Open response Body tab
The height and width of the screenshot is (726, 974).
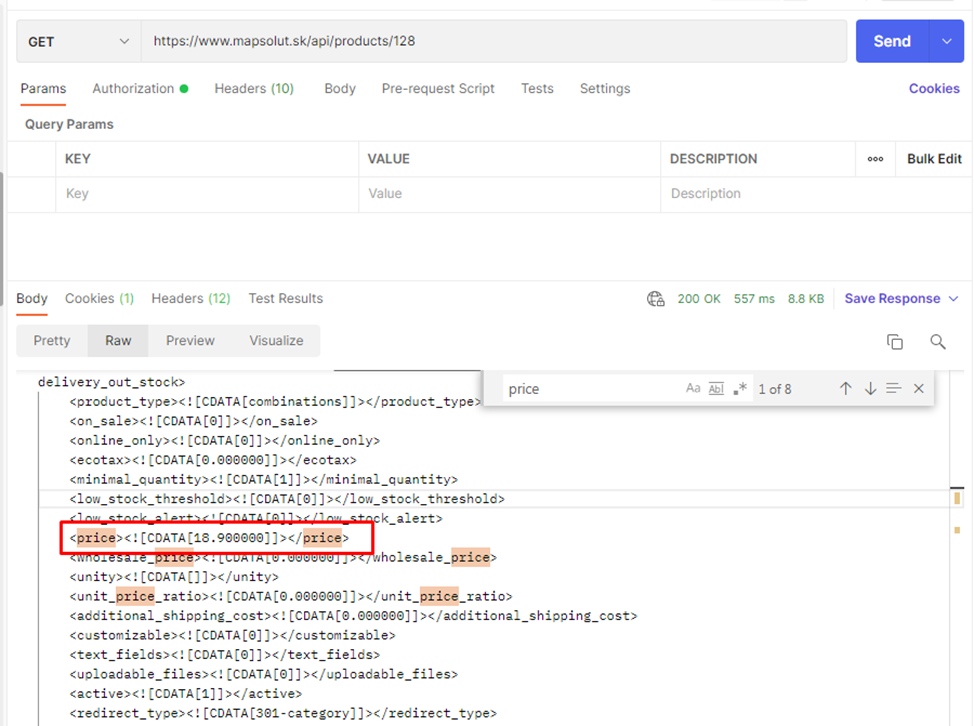click(32, 299)
